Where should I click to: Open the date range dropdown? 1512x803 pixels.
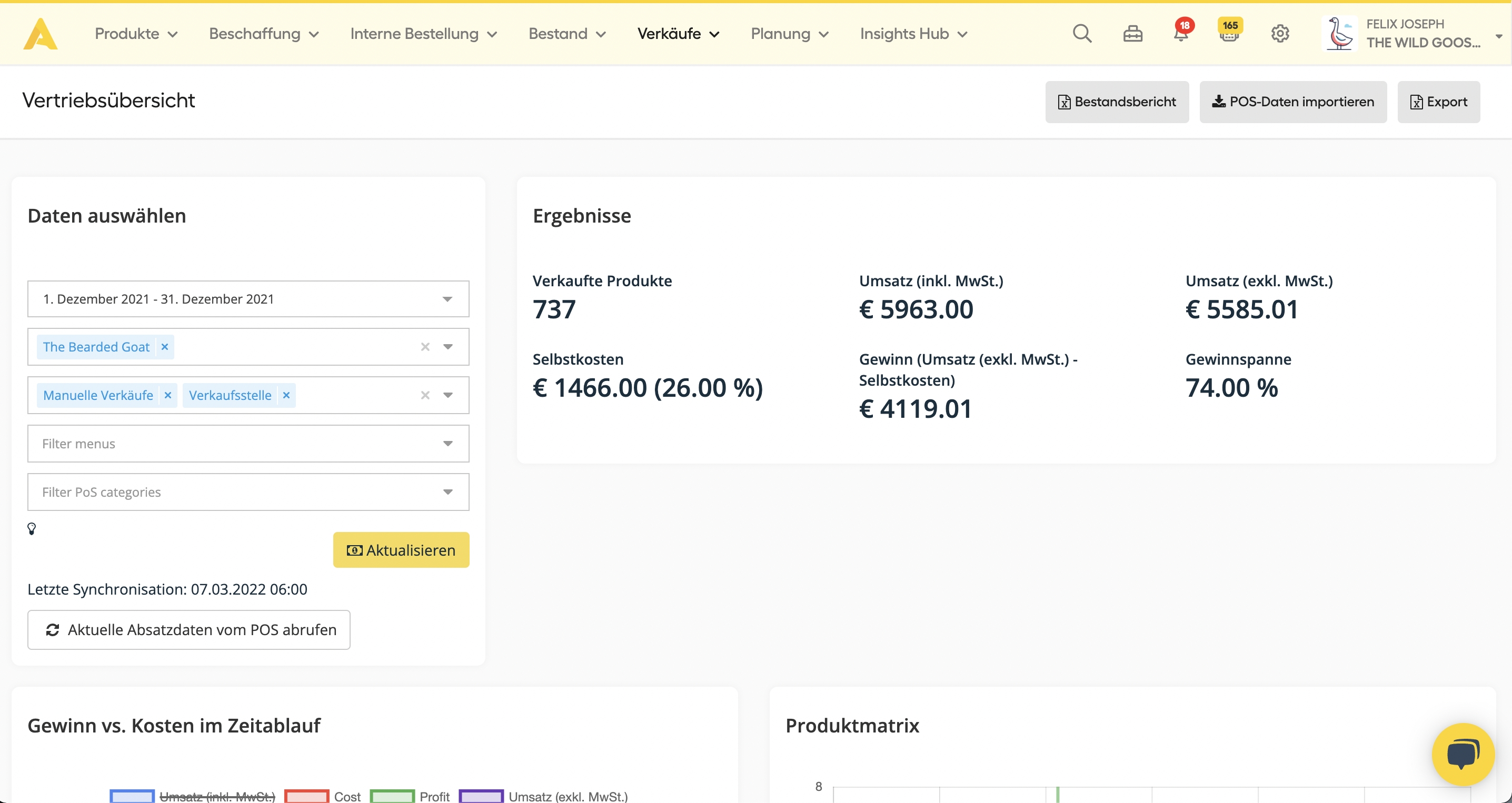pos(247,299)
